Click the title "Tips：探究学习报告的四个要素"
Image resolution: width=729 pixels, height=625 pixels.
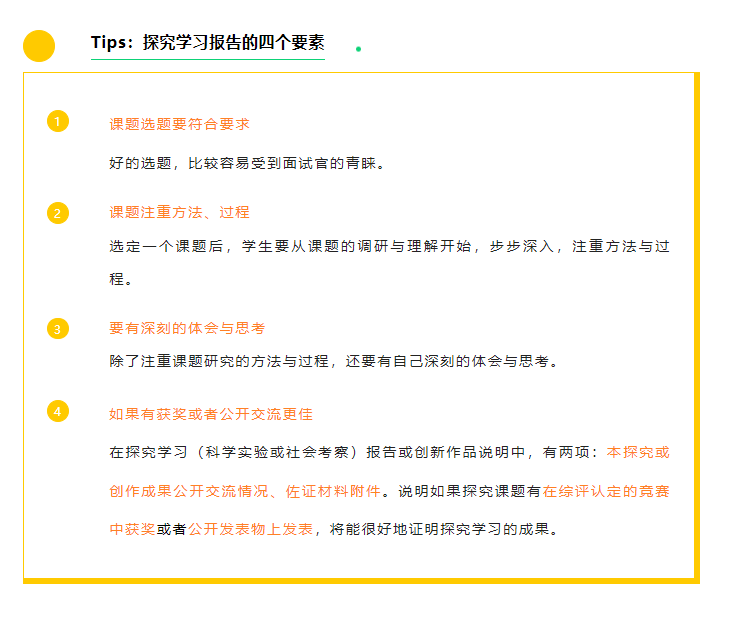point(207,43)
